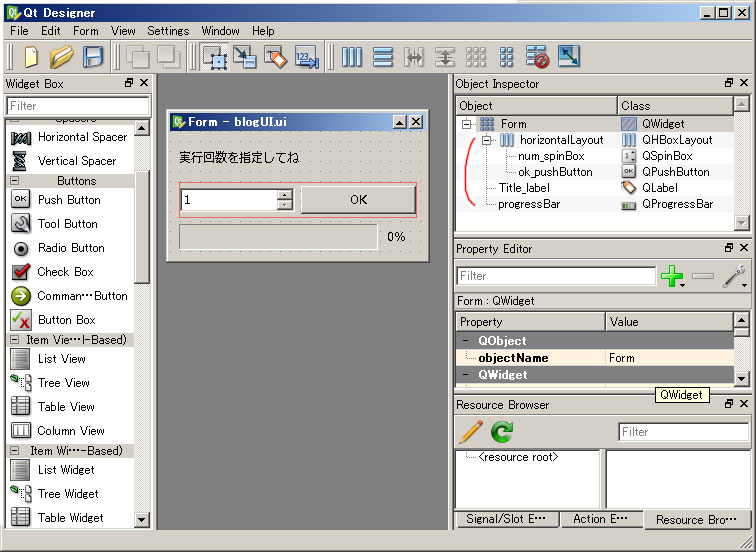
Task: Click the Property Editor Filter field
Action: 556,276
